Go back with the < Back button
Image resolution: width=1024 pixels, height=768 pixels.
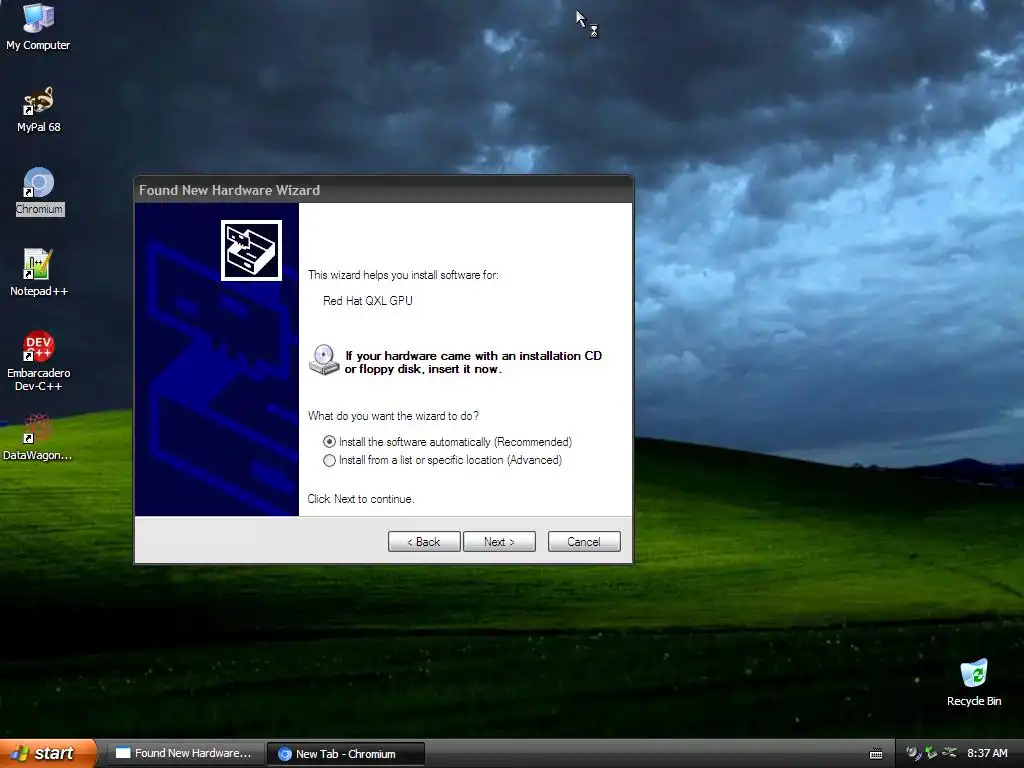424,541
